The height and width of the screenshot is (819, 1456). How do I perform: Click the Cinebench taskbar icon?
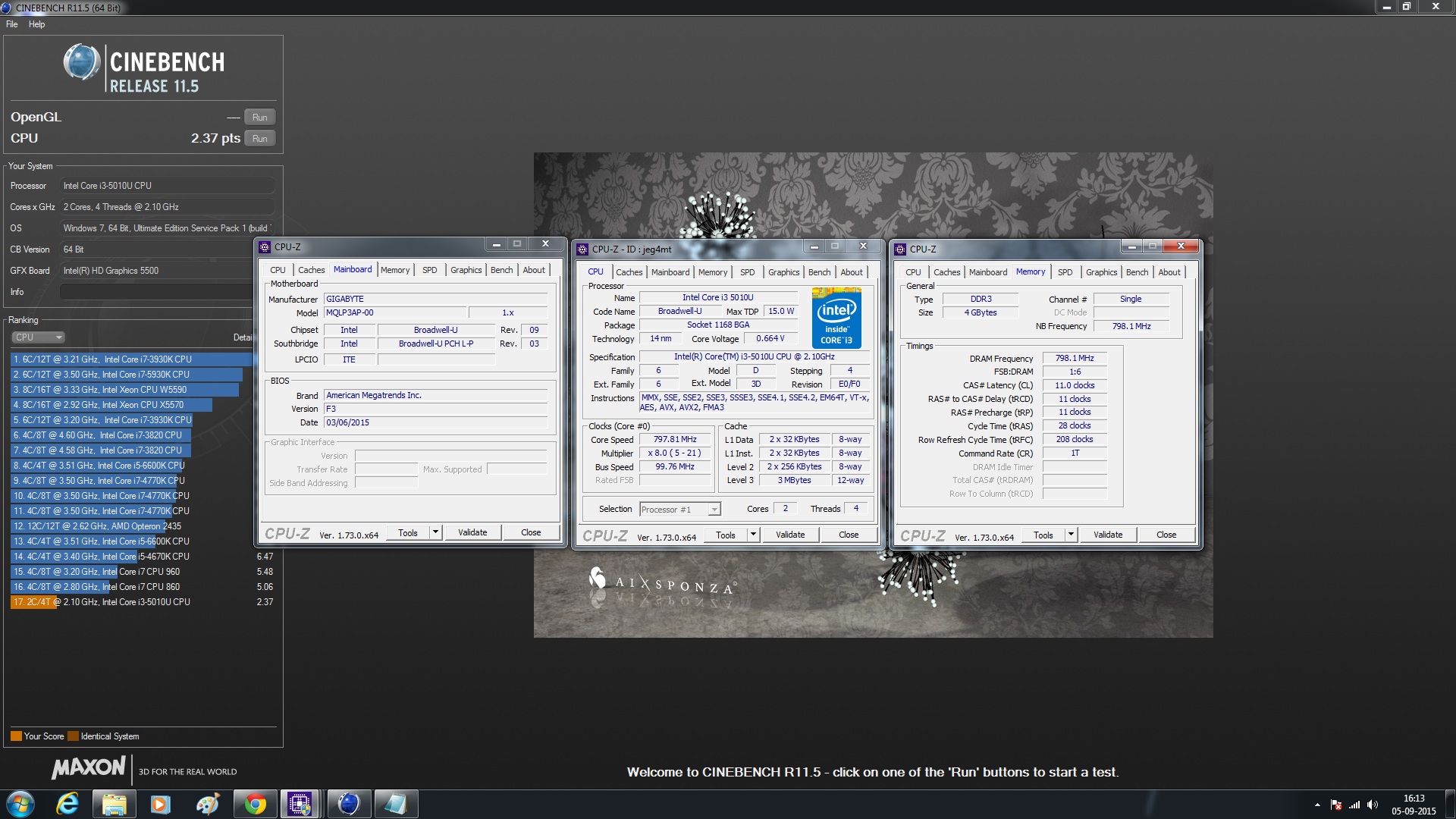348,804
